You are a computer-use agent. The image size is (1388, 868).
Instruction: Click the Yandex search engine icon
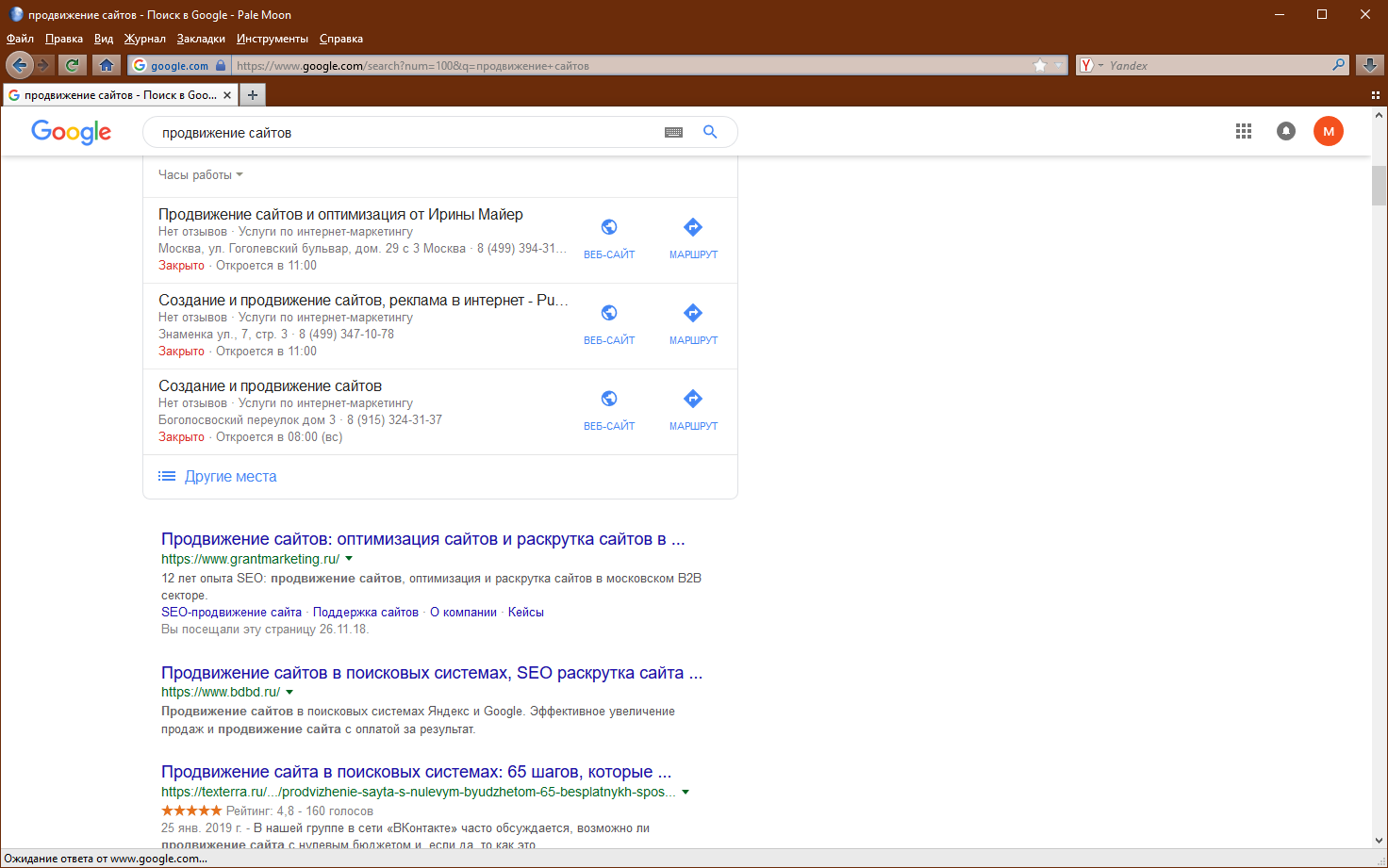coord(1087,65)
